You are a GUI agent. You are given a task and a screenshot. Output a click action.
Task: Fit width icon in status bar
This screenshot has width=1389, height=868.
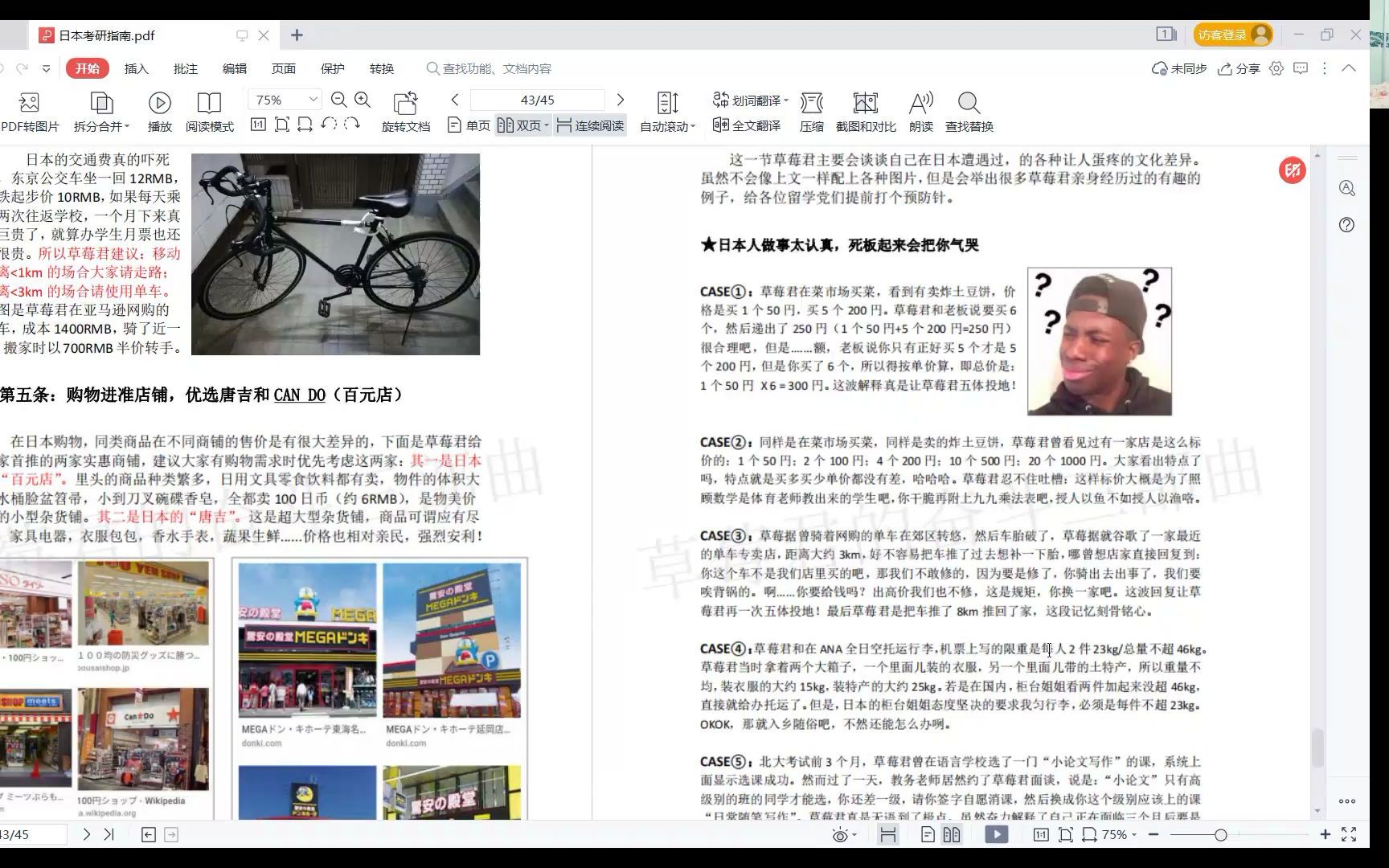coord(1090,835)
